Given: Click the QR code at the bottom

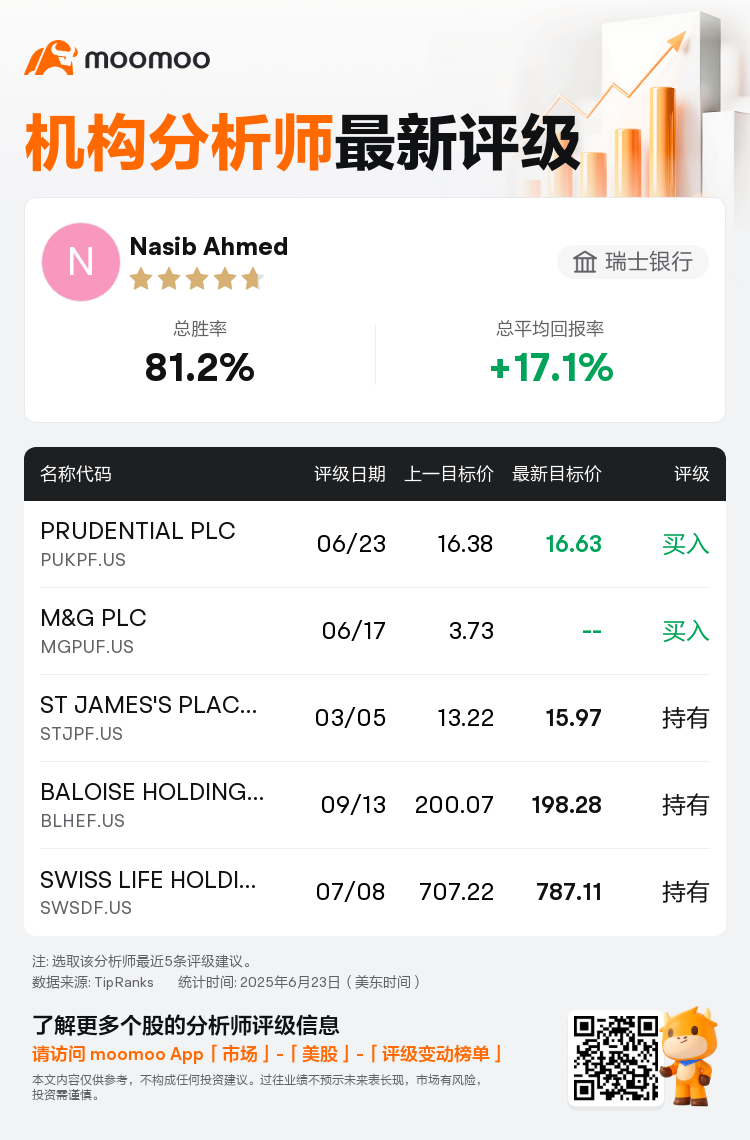Looking at the screenshot, I should point(616,1058).
